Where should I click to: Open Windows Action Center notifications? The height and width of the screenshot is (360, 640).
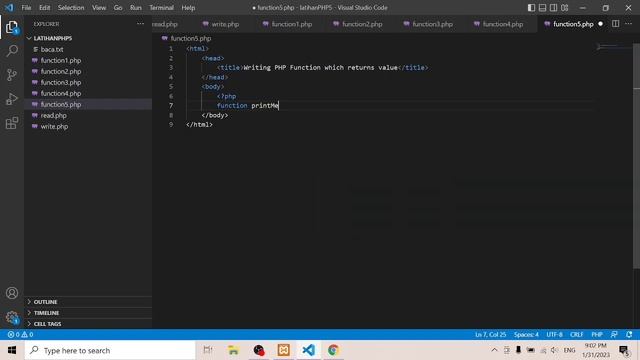point(624,350)
